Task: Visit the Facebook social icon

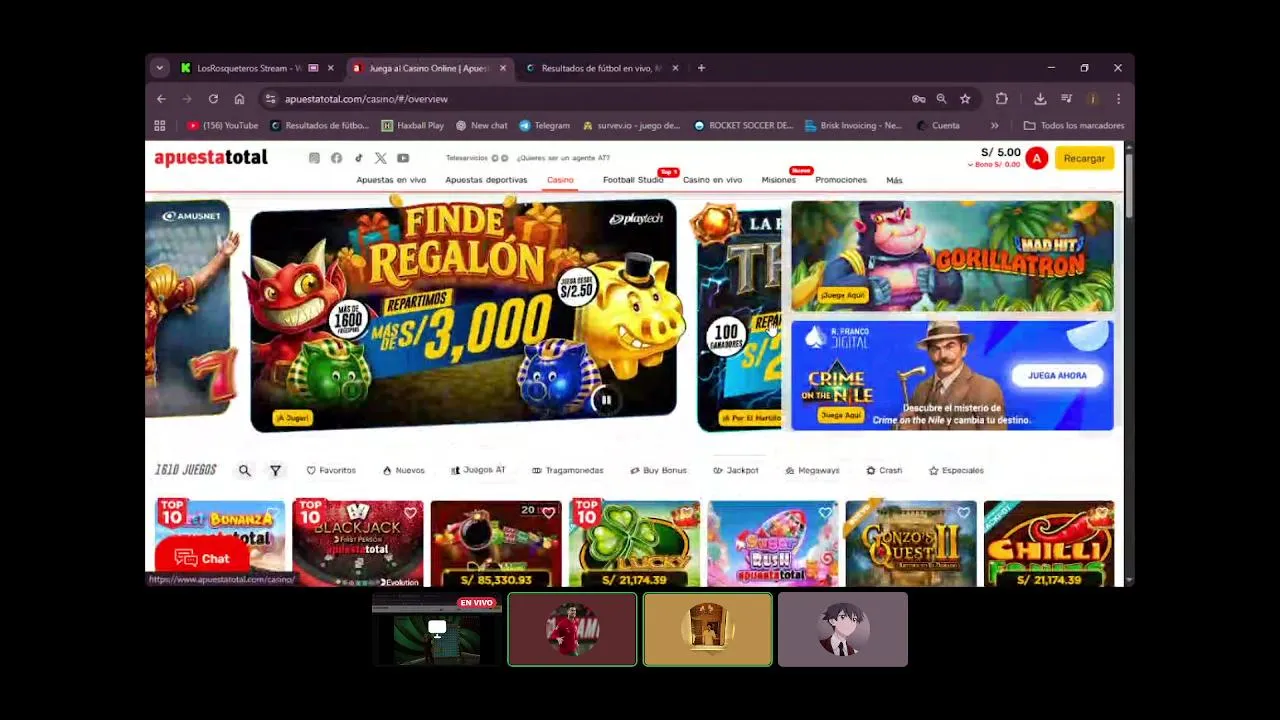Action: point(336,158)
